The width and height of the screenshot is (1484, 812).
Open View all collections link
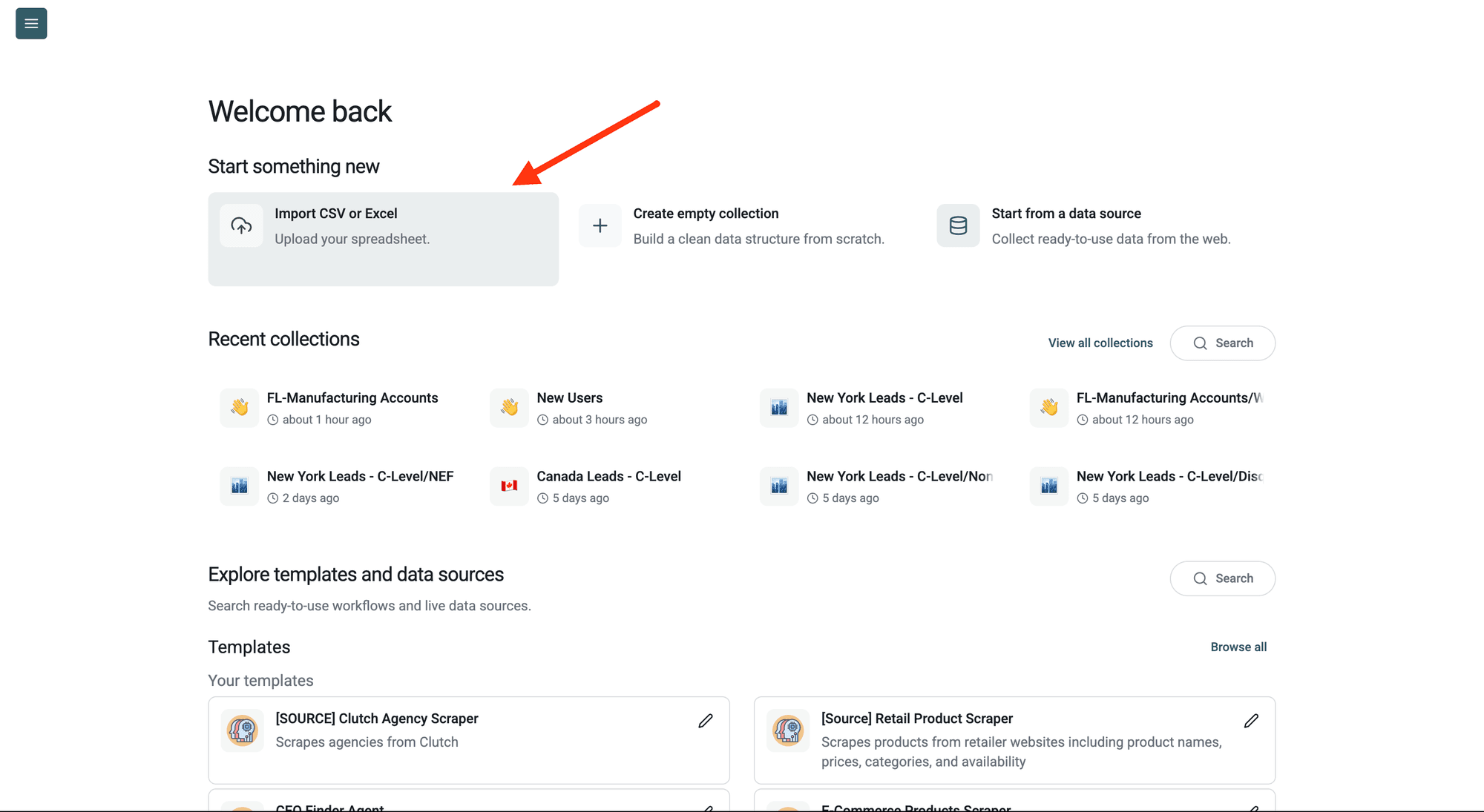tap(1100, 343)
